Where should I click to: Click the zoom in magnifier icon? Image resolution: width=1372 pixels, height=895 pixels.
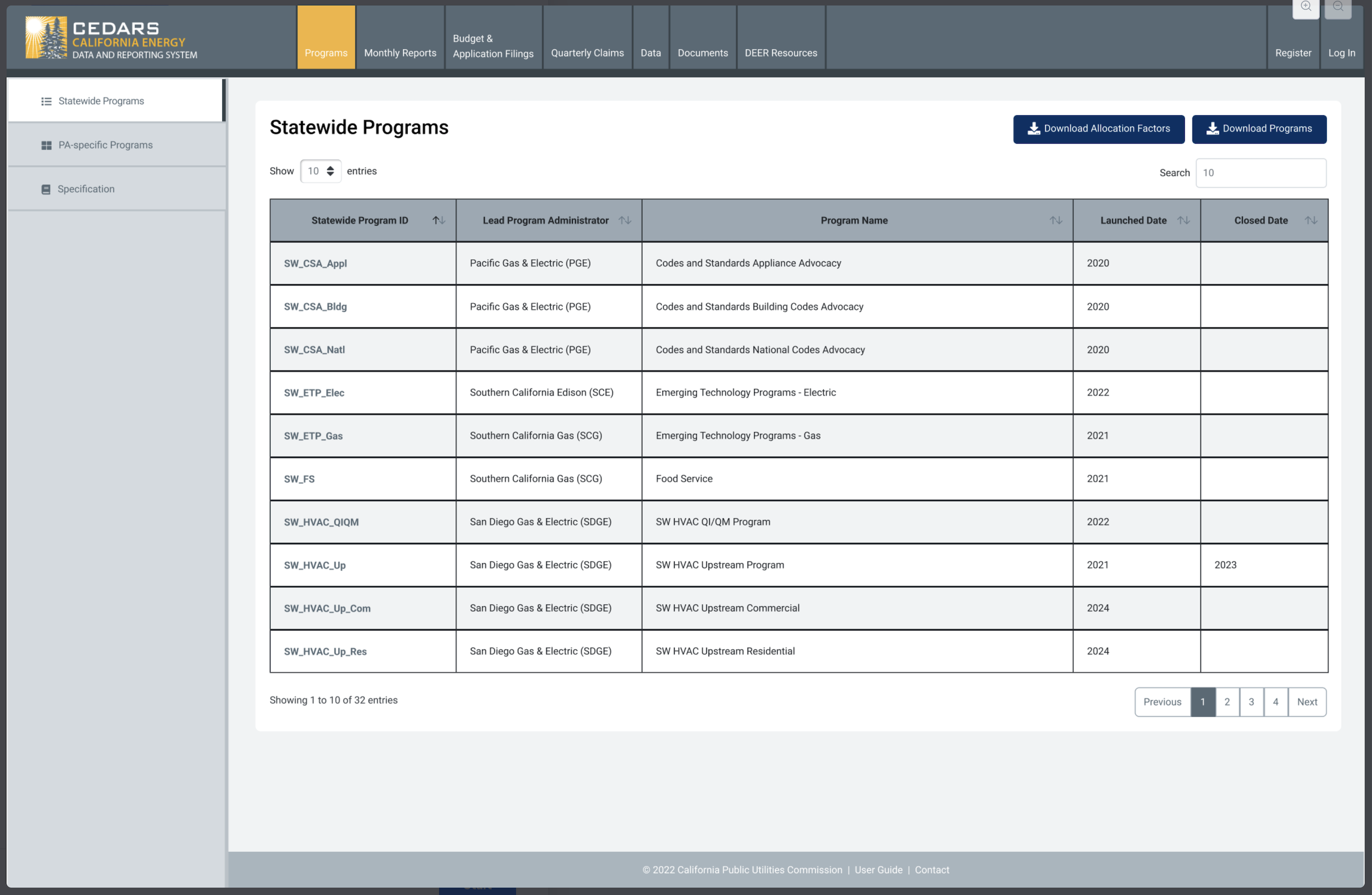1306,7
